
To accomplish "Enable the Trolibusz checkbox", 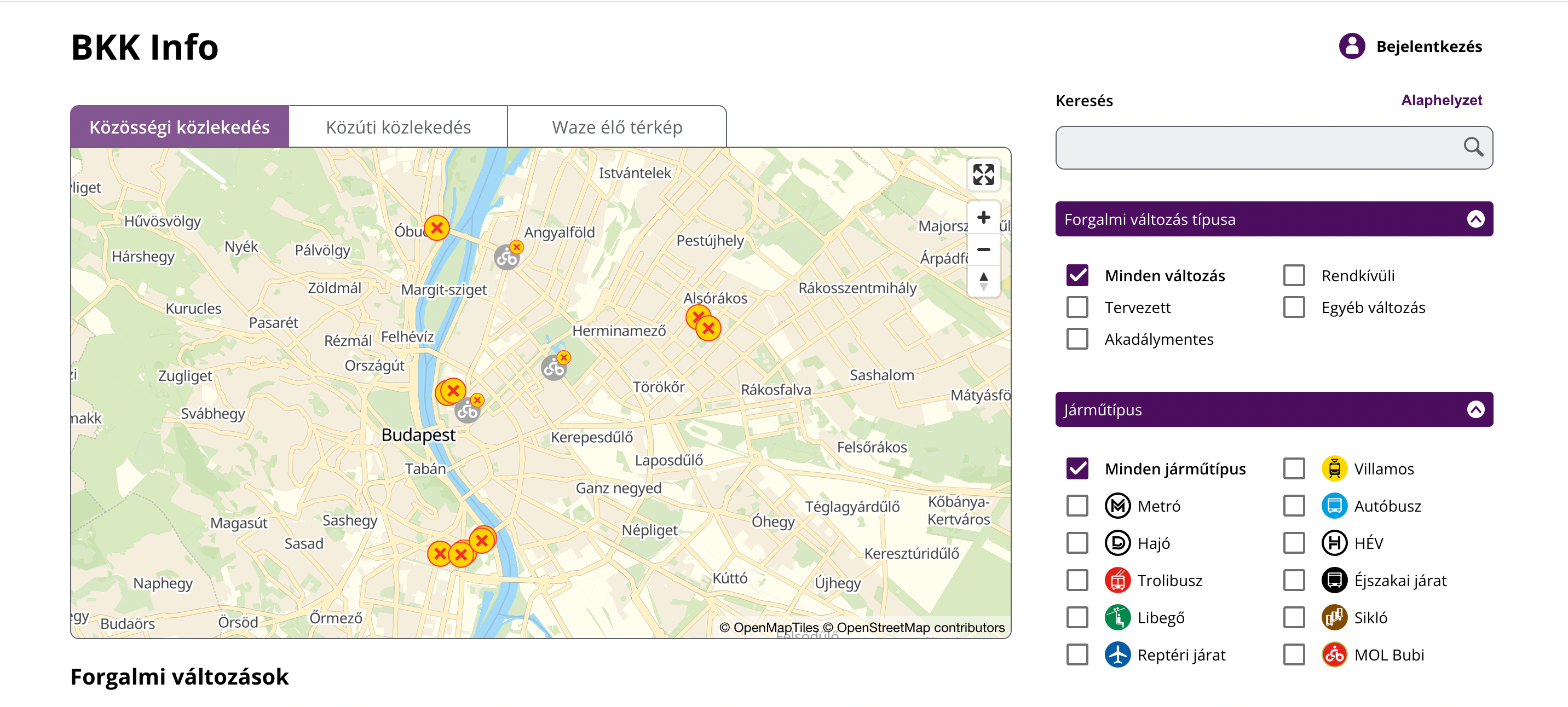I will coord(1077,581).
